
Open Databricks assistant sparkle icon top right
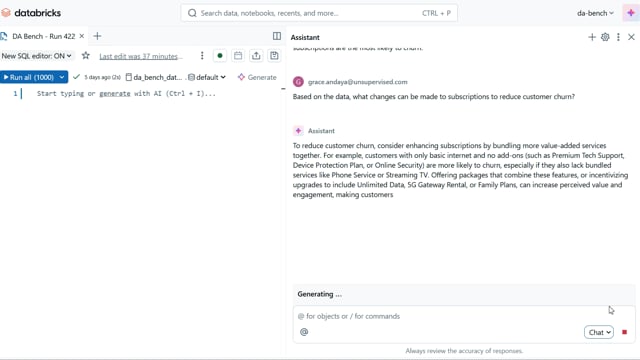pyautogui.click(x=631, y=13)
